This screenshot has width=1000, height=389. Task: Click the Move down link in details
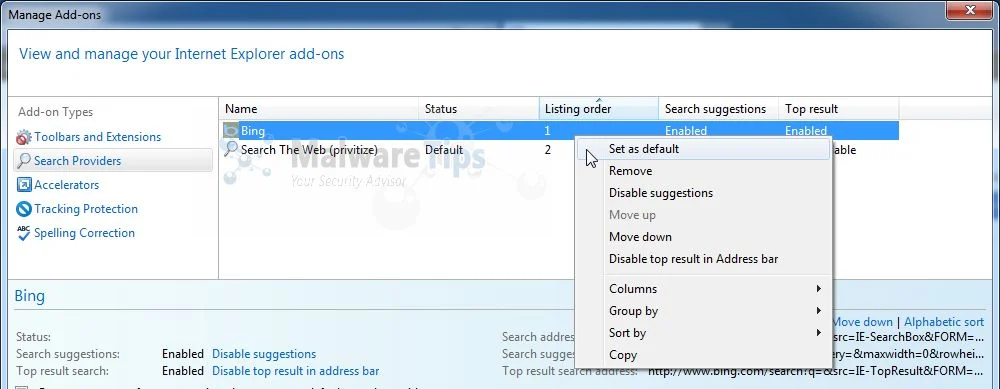(x=862, y=322)
